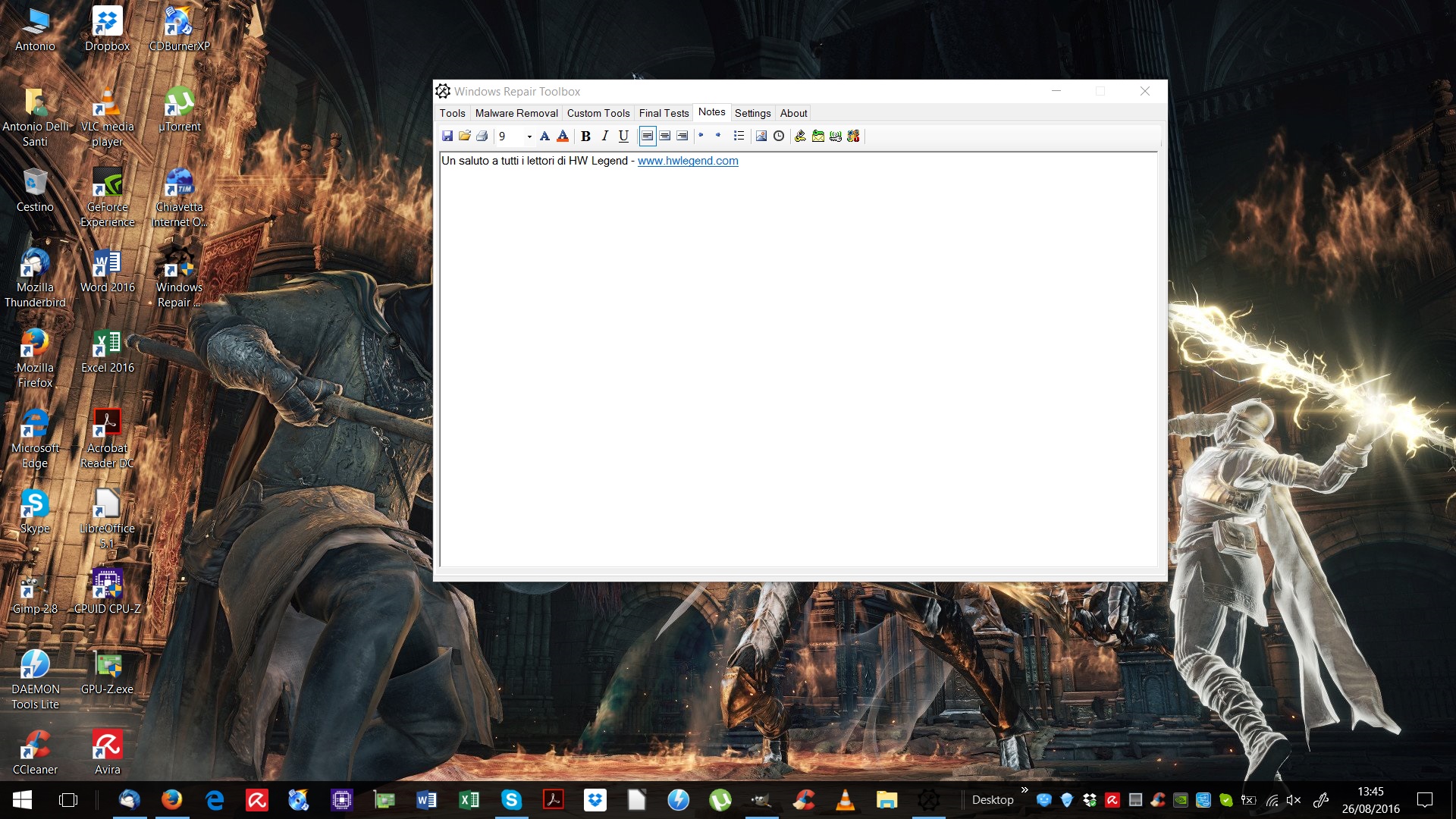Select the Windows Repair desktop shortcut
This screenshot has height=819, width=1456.
179,278
